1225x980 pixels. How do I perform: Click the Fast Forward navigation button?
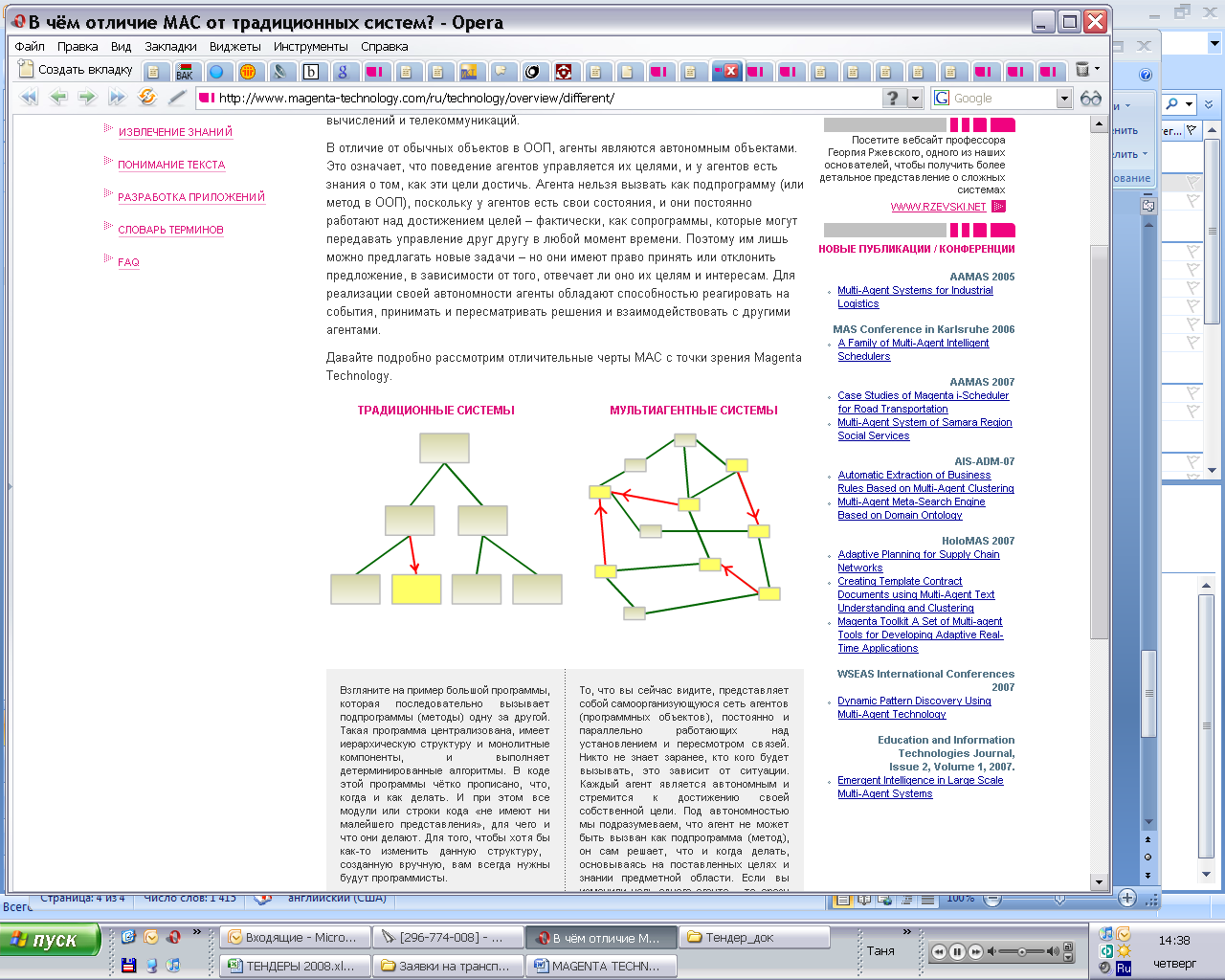tap(117, 97)
